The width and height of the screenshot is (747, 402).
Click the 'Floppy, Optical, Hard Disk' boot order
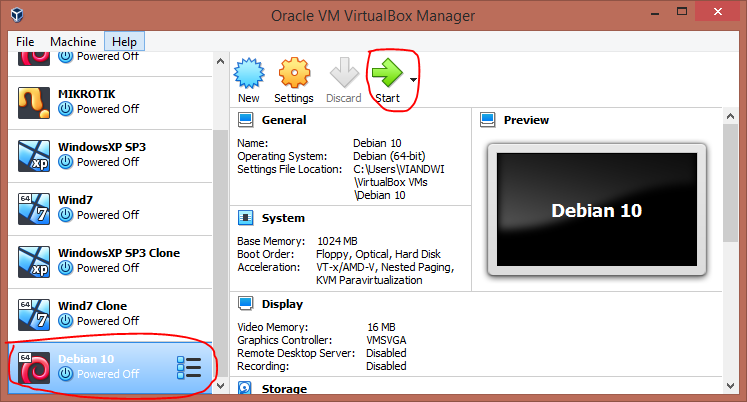(x=378, y=254)
